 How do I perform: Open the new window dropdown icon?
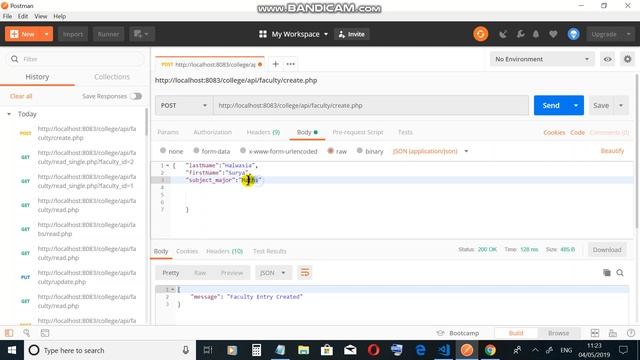pos(142,34)
